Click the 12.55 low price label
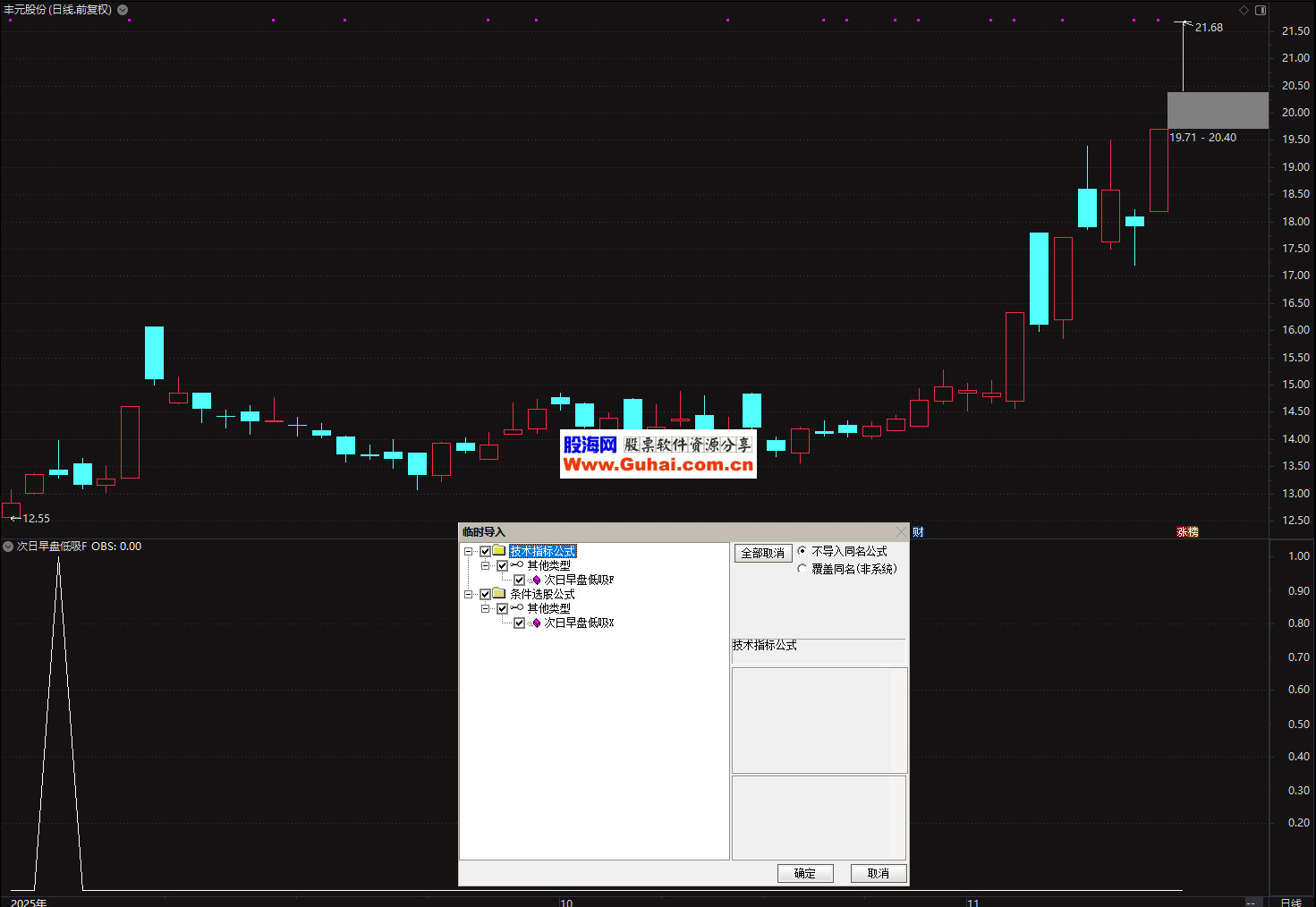The width and height of the screenshot is (1316, 907). (36, 519)
